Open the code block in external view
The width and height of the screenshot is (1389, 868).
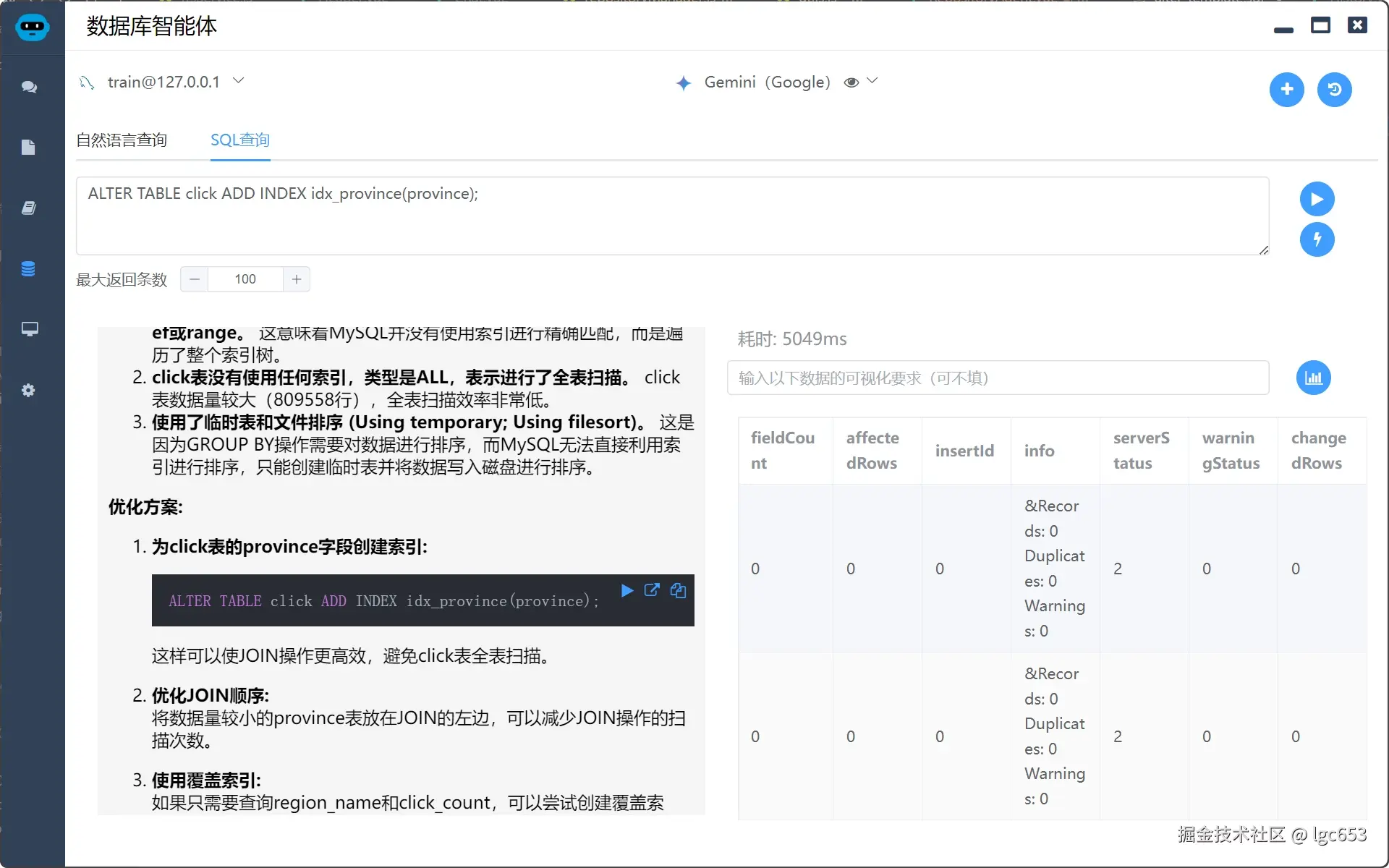coord(653,591)
